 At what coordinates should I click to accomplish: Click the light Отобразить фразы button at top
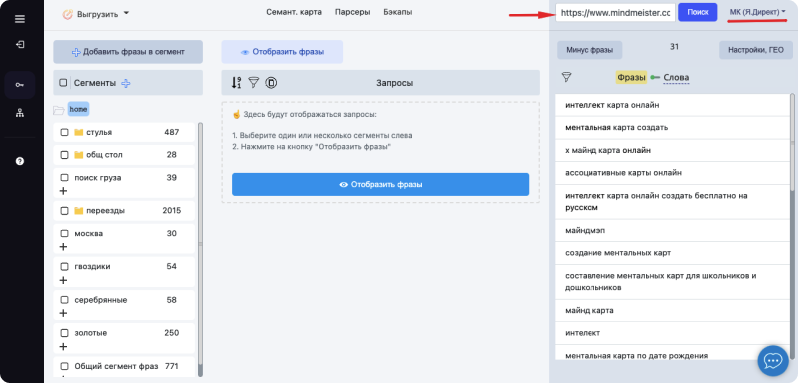tap(282, 52)
